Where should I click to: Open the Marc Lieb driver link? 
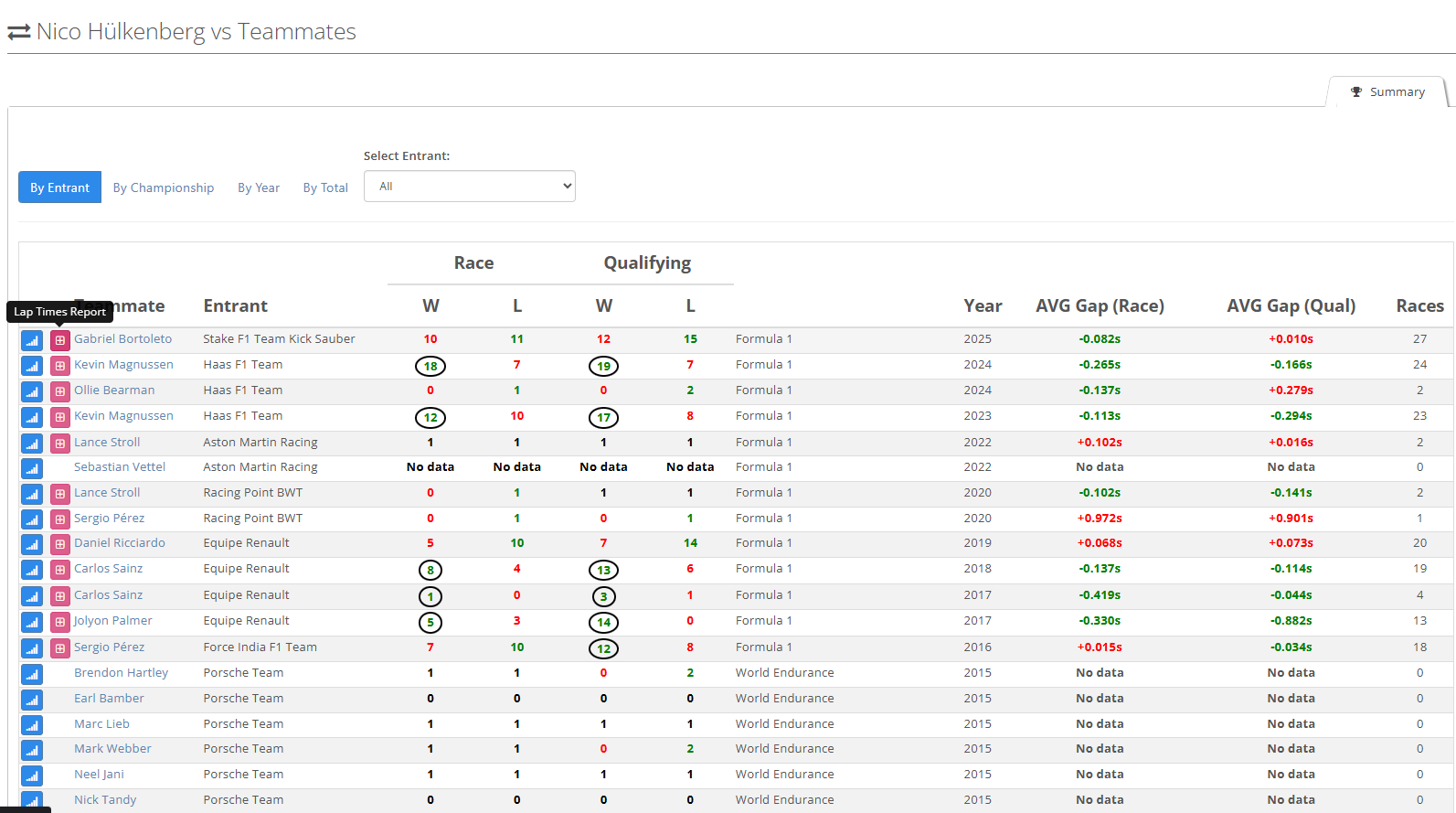101,723
